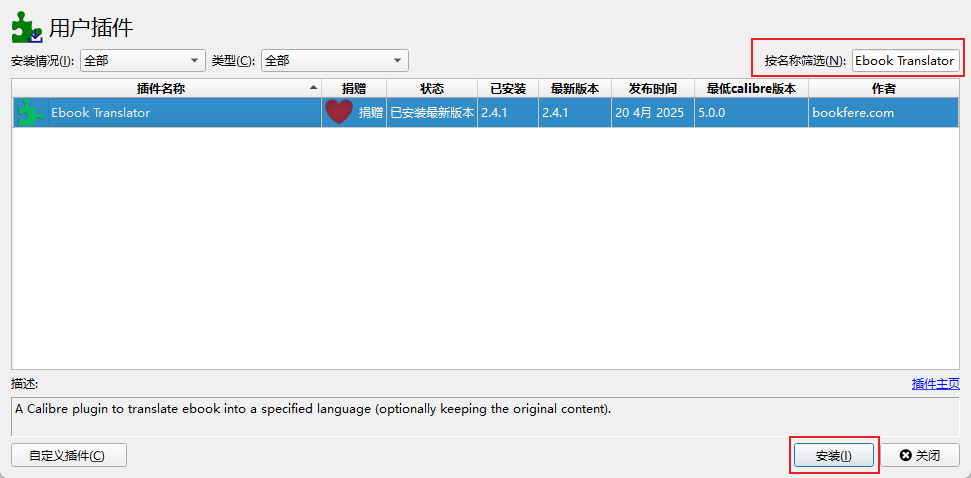
Task: Click the Ebook Translator plugin icon in the row
Action: point(29,112)
